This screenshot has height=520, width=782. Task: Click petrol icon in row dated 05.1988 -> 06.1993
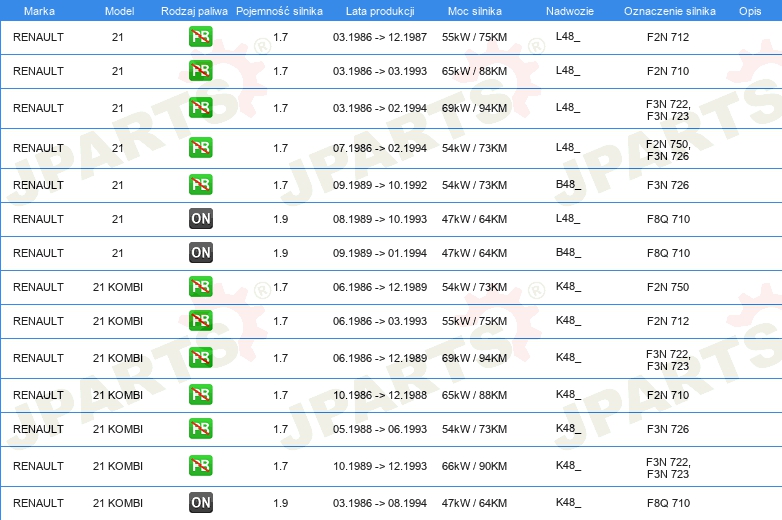tap(200, 428)
